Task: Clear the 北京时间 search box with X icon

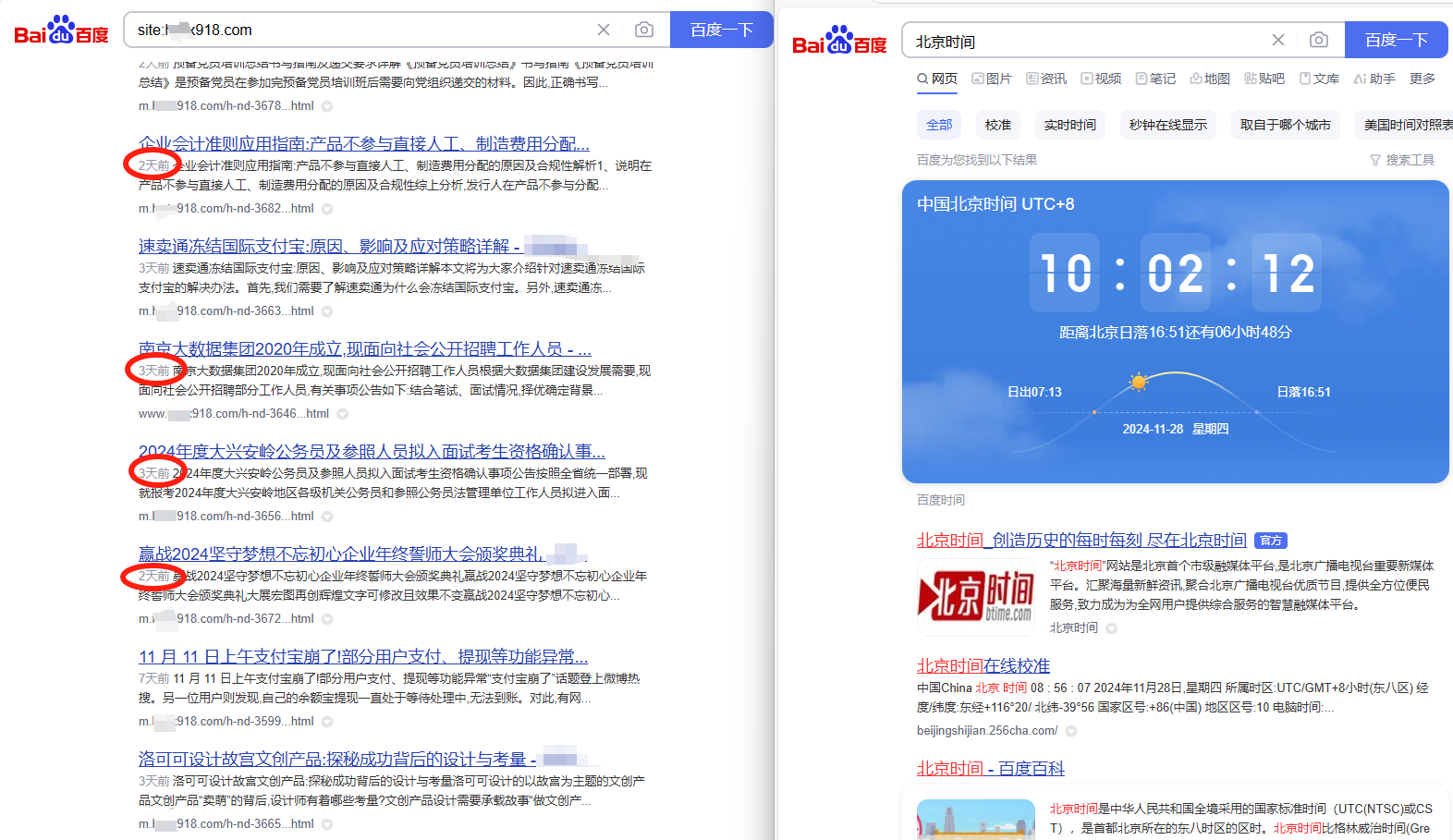Action: coord(1278,40)
